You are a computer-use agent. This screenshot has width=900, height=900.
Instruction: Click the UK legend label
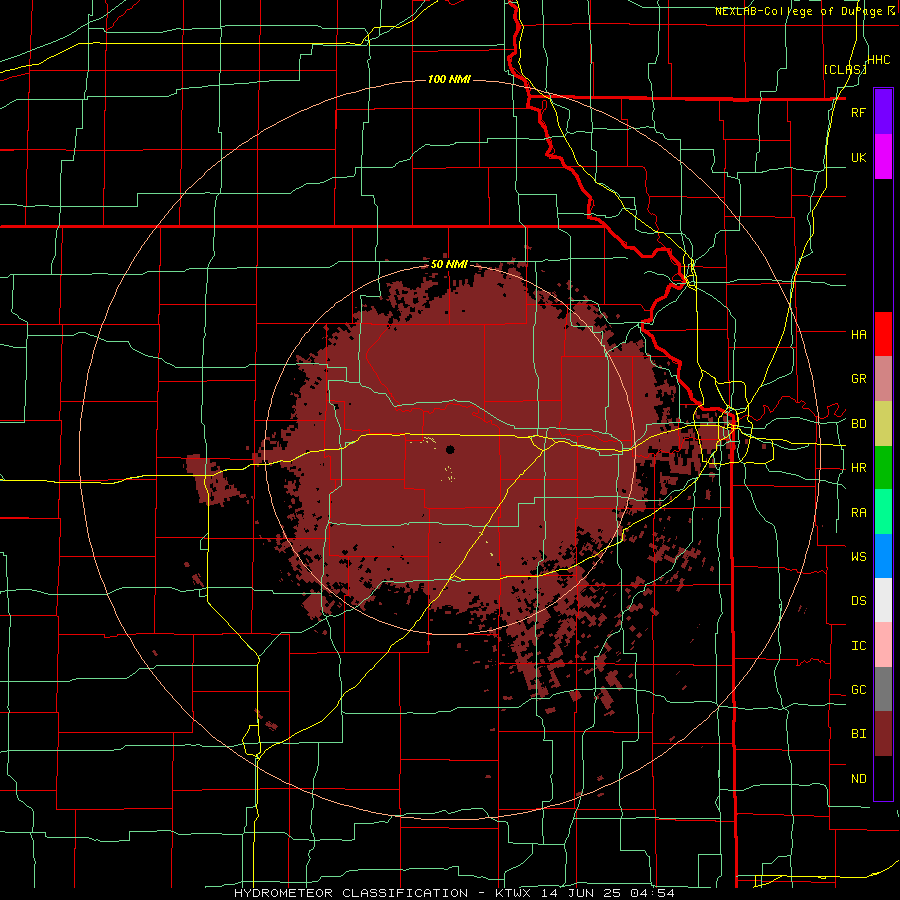pyautogui.click(x=858, y=157)
